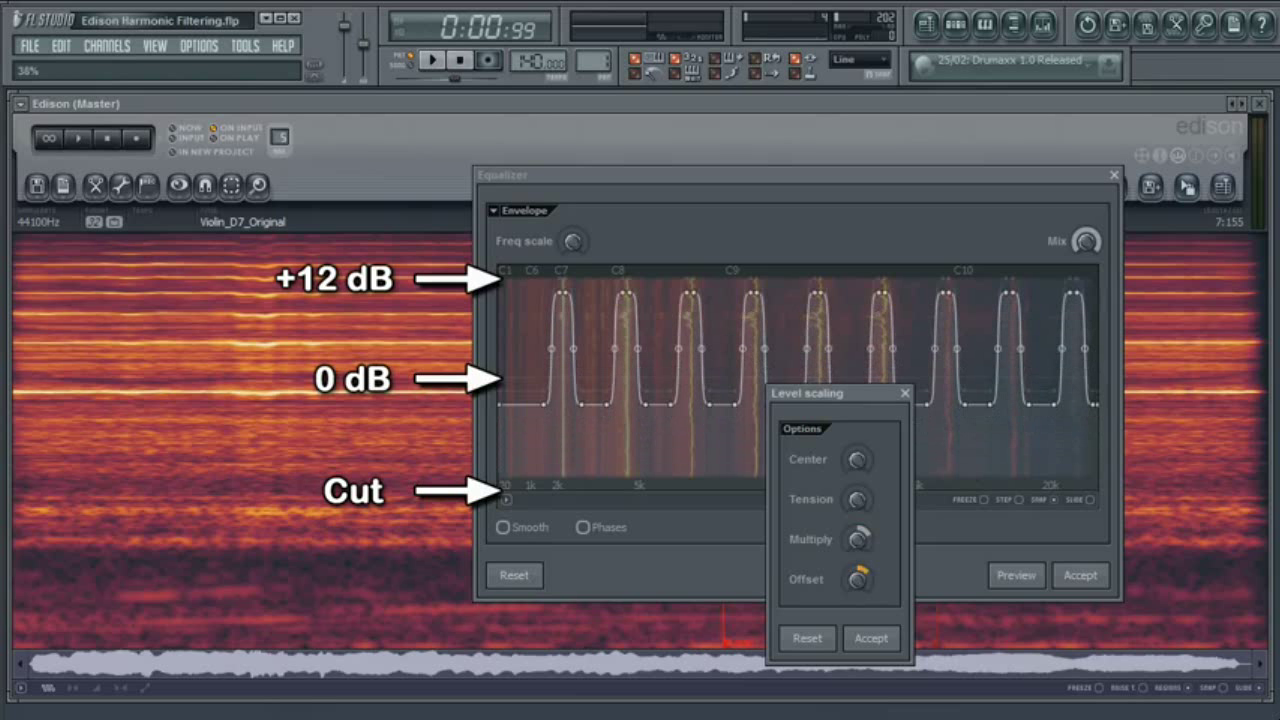Click Edison's magnifier zoom icon
The image size is (1280, 720).
pyautogui.click(x=257, y=185)
